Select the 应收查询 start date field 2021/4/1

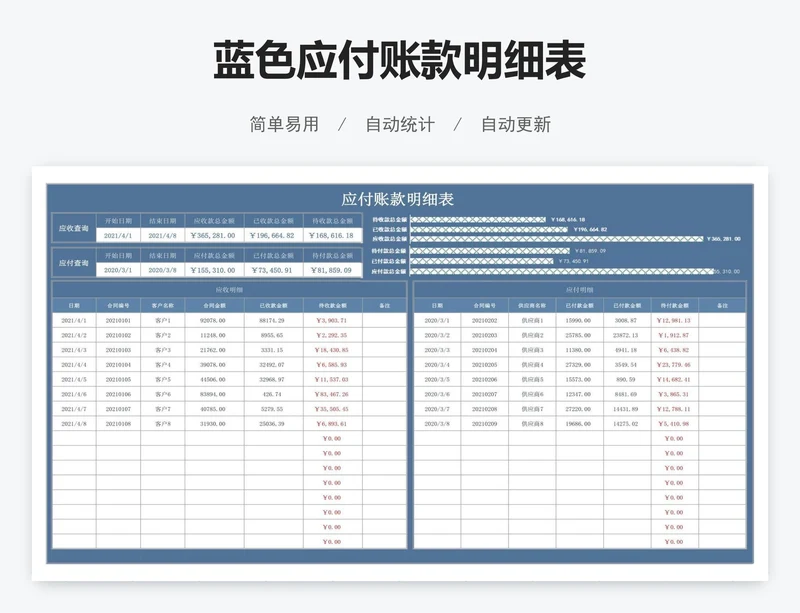point(118,235)
